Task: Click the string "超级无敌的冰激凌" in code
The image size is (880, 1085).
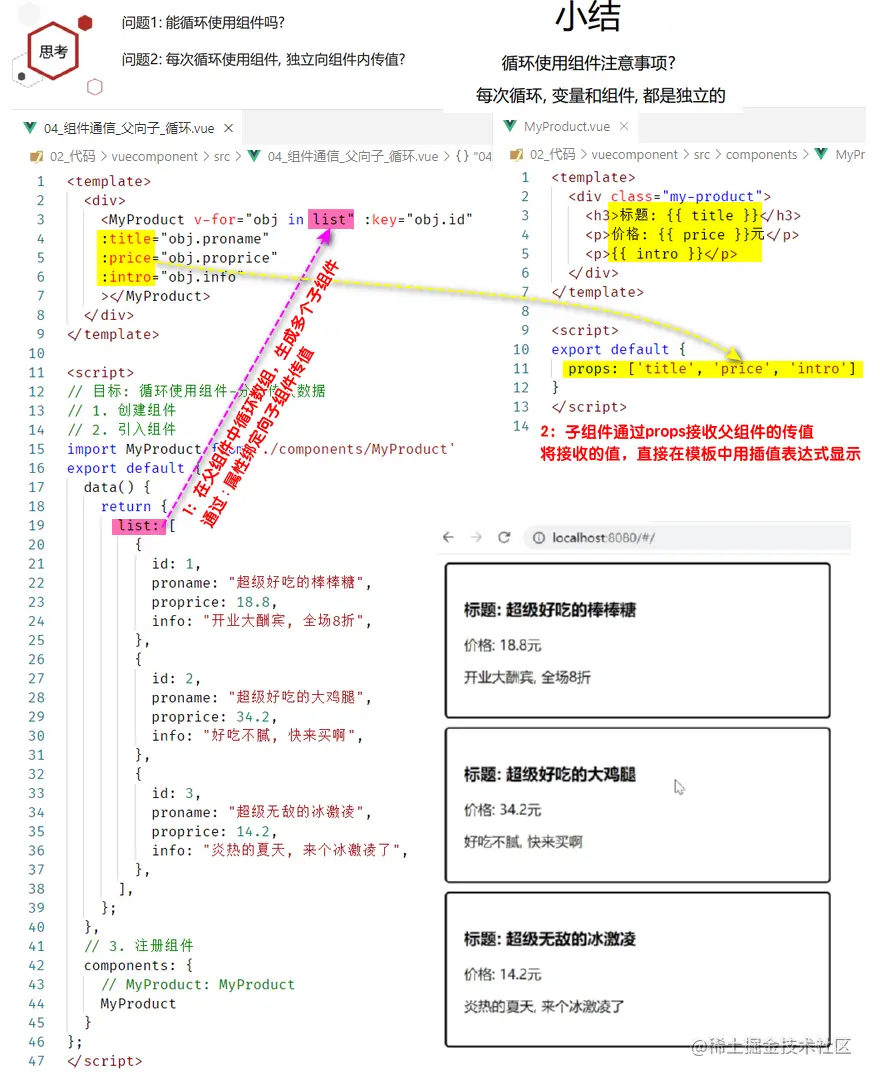Action: tap(296, 812)
